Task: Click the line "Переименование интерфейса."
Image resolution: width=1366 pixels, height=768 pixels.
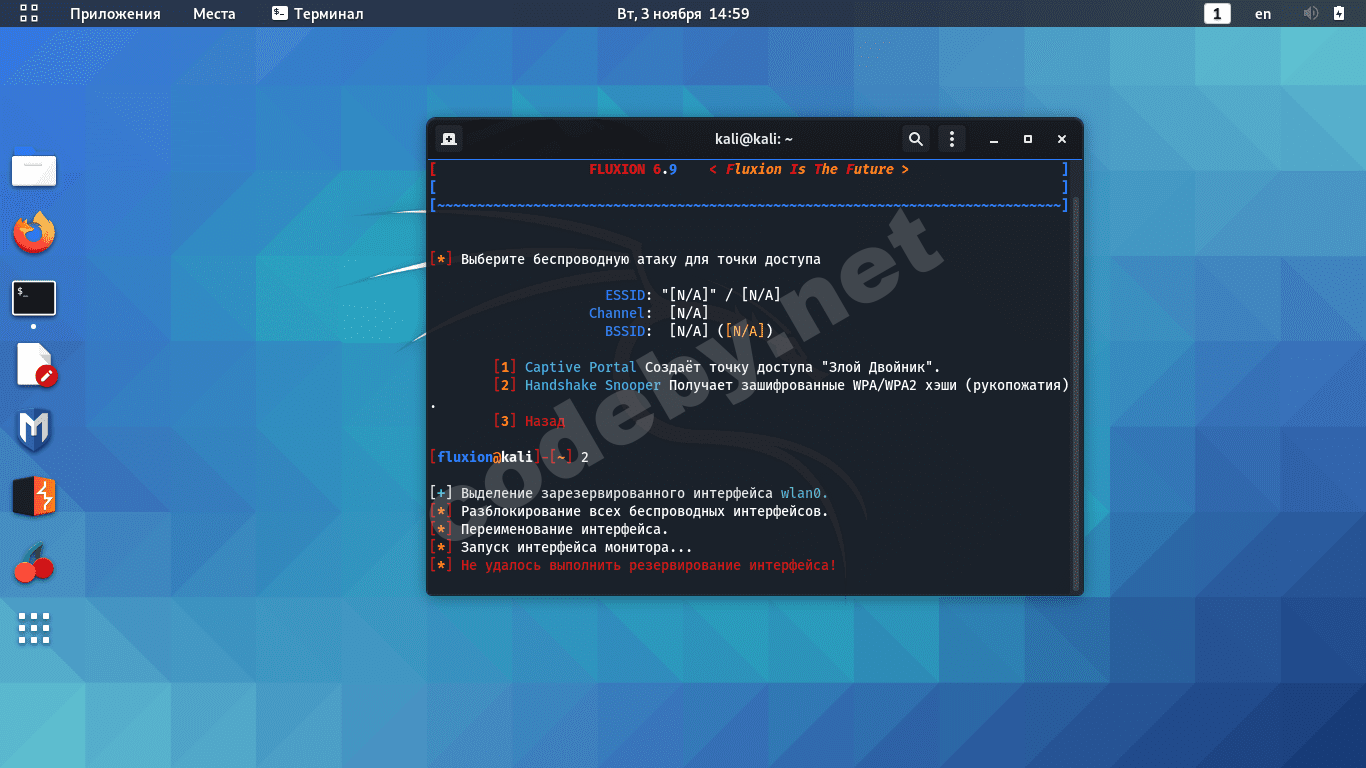Action: point(564,529)
